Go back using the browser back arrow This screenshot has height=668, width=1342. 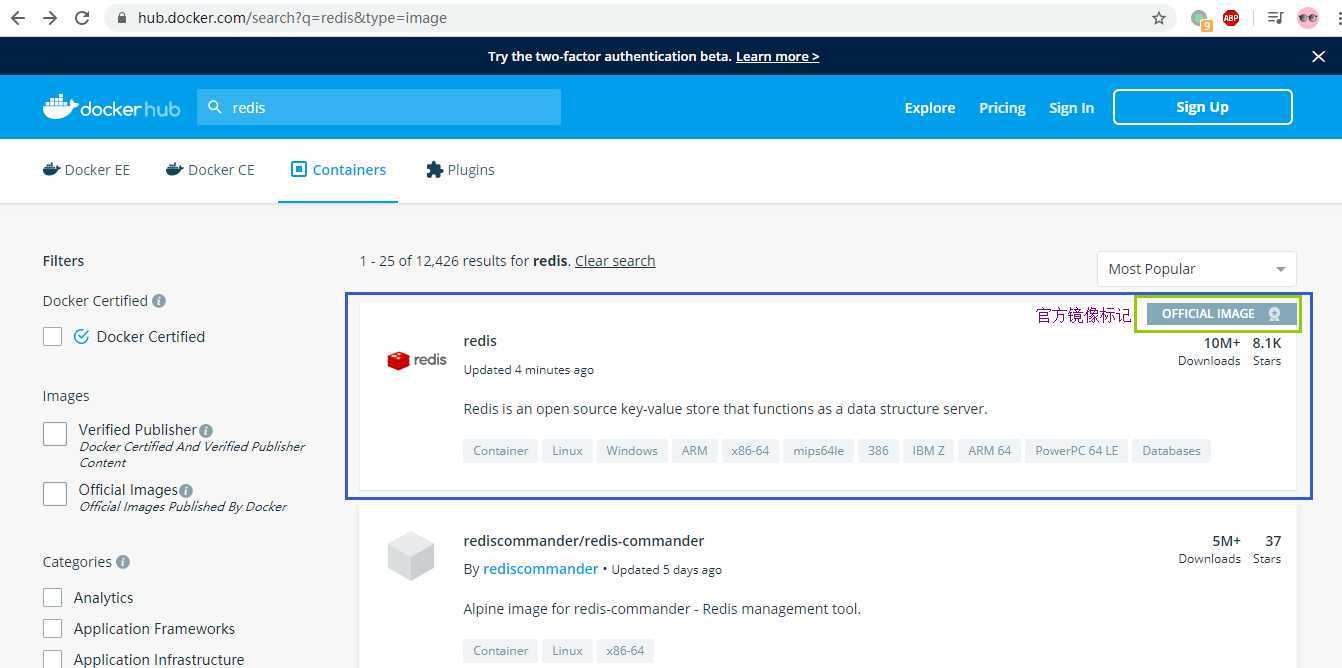point(18,18)
